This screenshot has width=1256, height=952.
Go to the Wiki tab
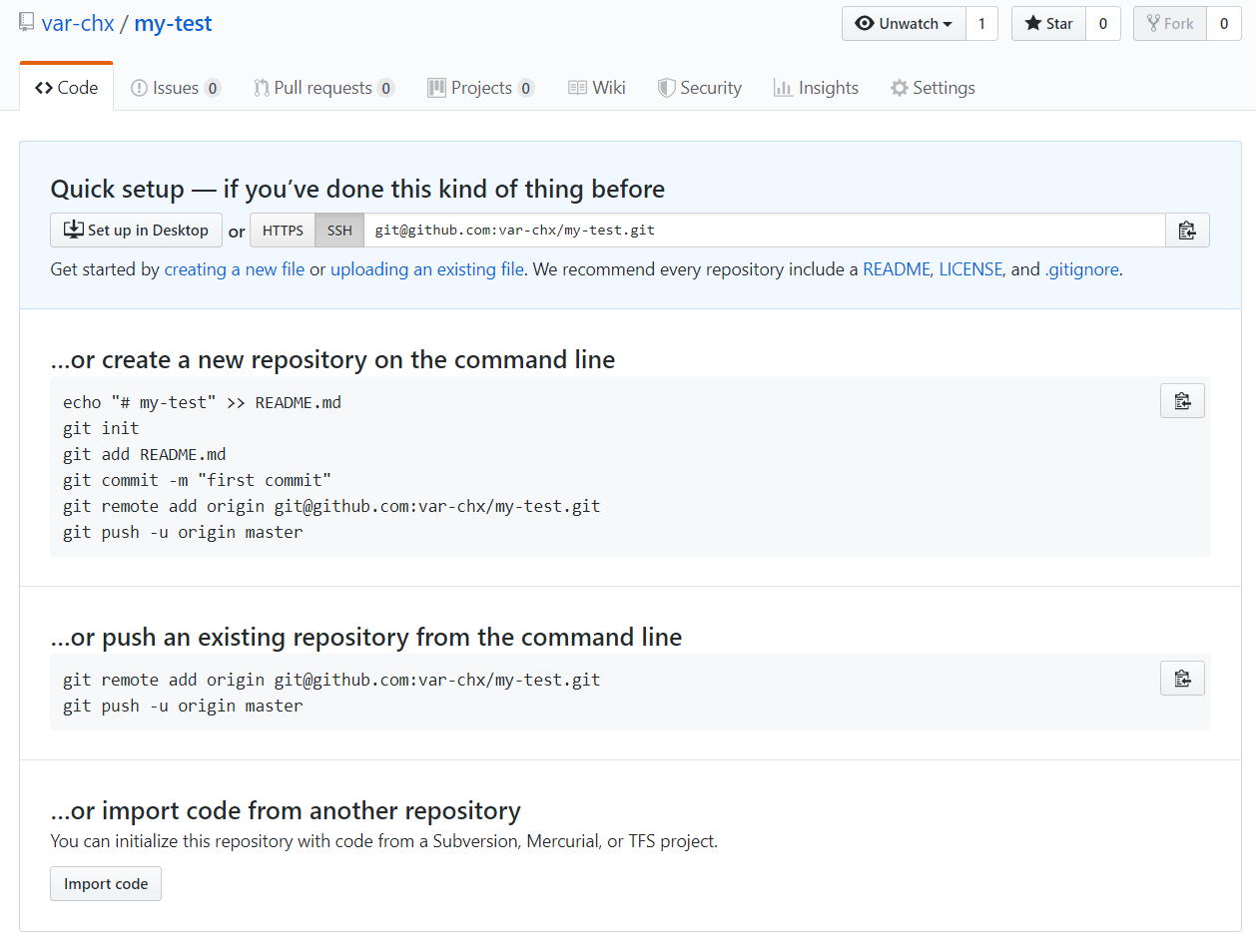click(597, 88)
